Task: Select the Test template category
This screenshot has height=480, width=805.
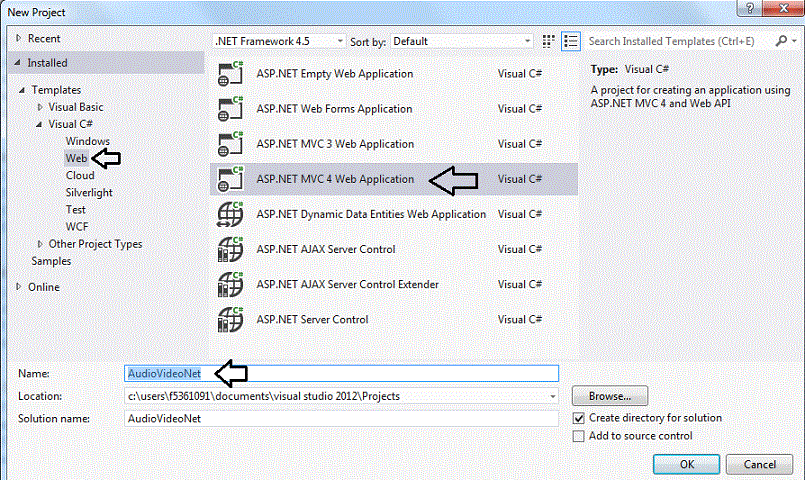Action: click(75, 209)
